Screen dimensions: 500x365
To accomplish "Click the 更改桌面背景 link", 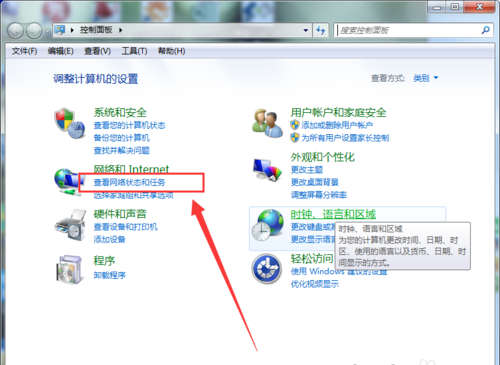I will [315, 182].
